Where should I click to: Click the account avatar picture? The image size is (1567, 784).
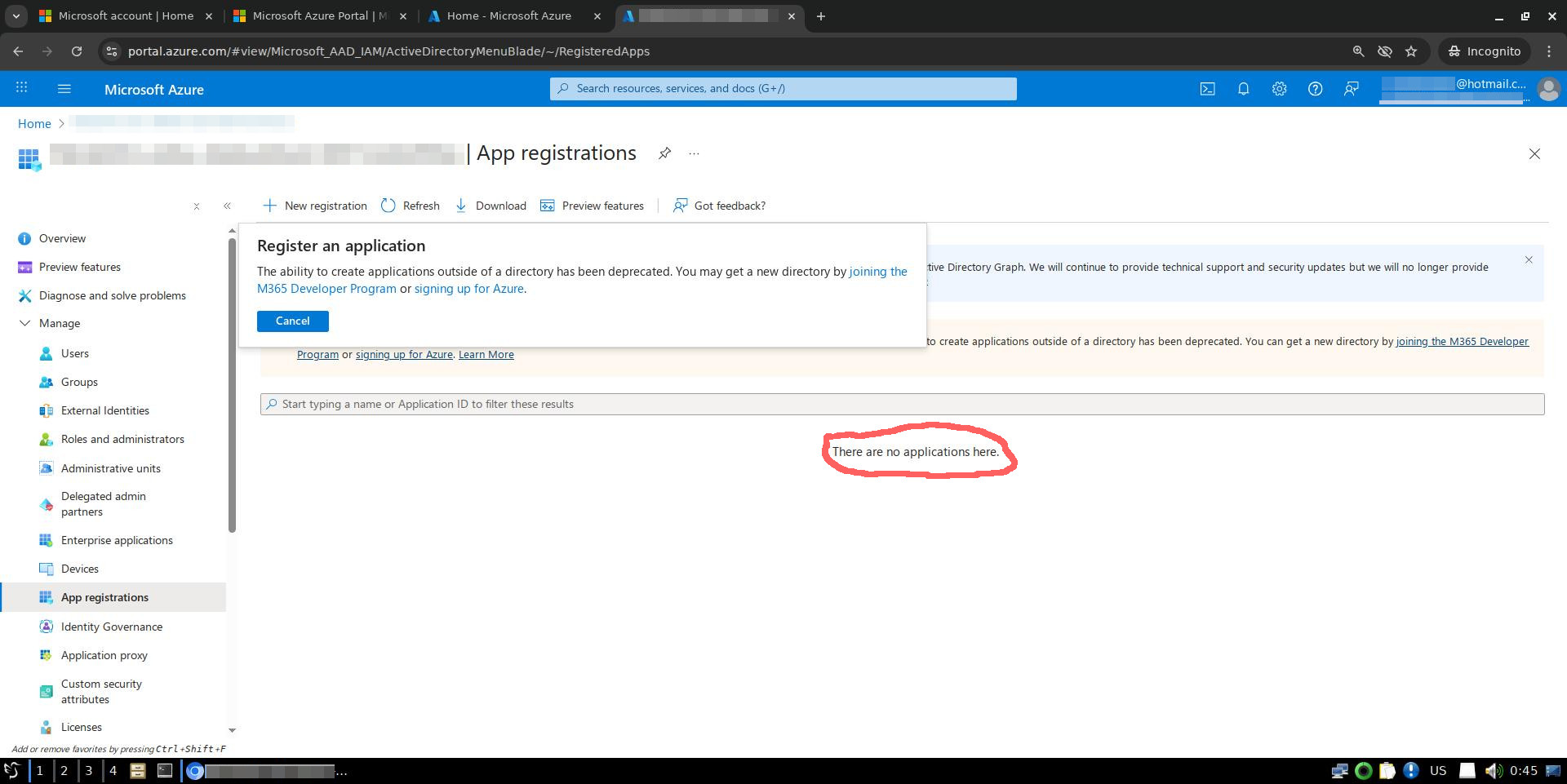(1548, 89)
